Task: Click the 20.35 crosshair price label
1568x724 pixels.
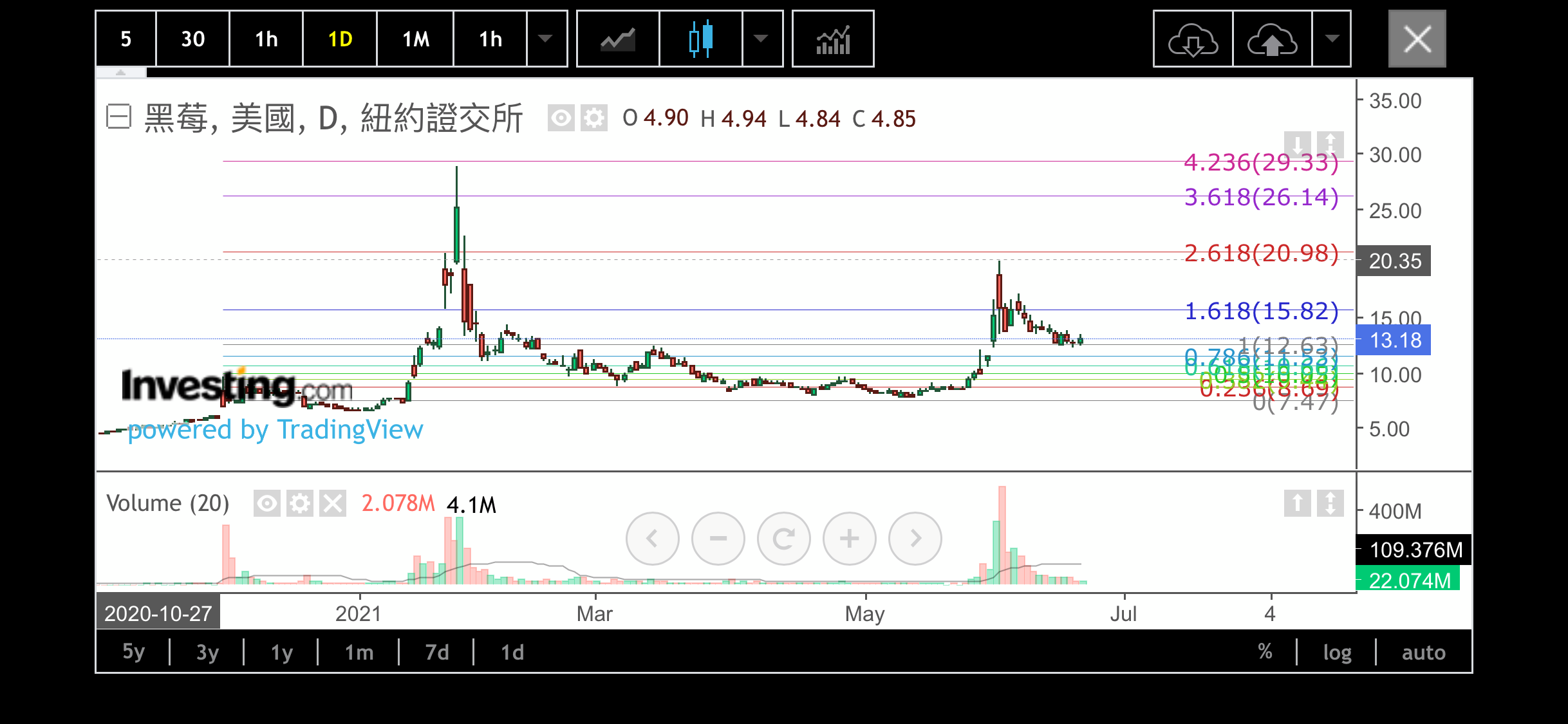Action: [x=1394, y=261]
